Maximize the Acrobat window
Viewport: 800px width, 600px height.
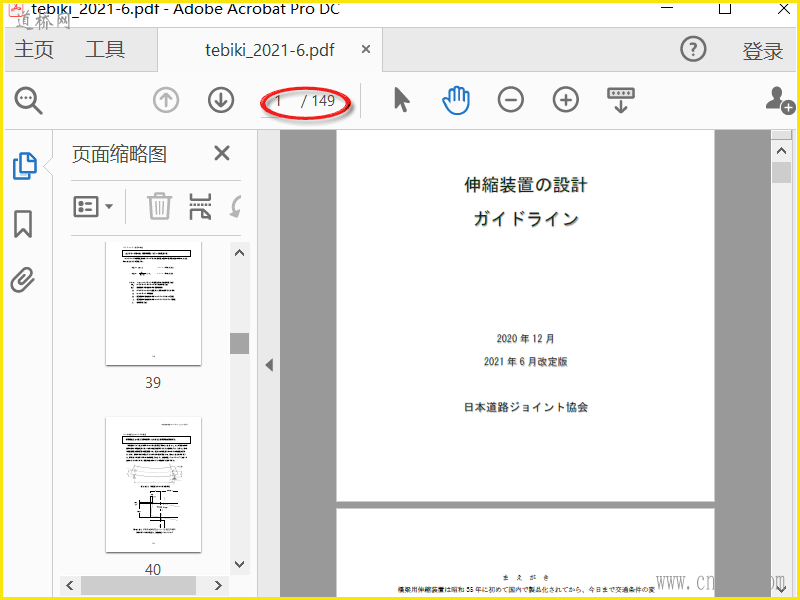tap(725, 9)
